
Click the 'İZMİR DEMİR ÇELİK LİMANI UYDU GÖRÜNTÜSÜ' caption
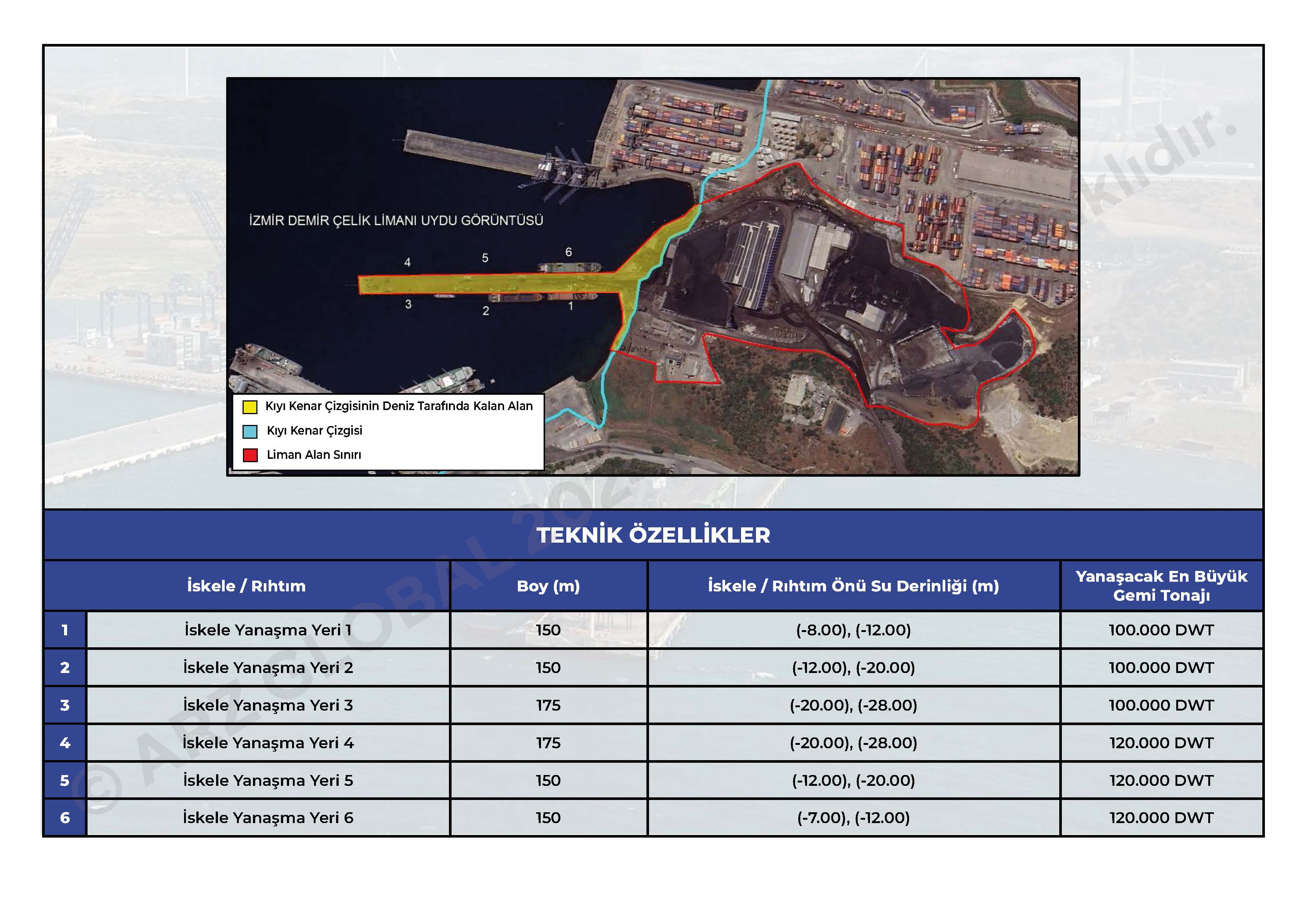pyautogui.click(x=396, y=221)
